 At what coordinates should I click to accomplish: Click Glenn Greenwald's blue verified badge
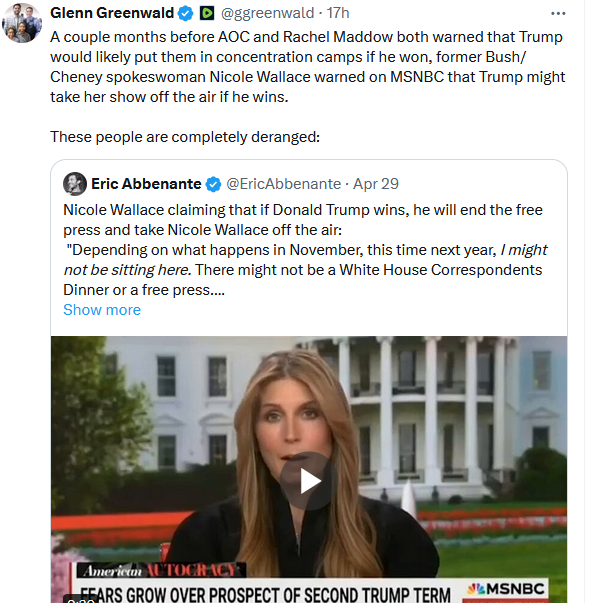point(185,13)
